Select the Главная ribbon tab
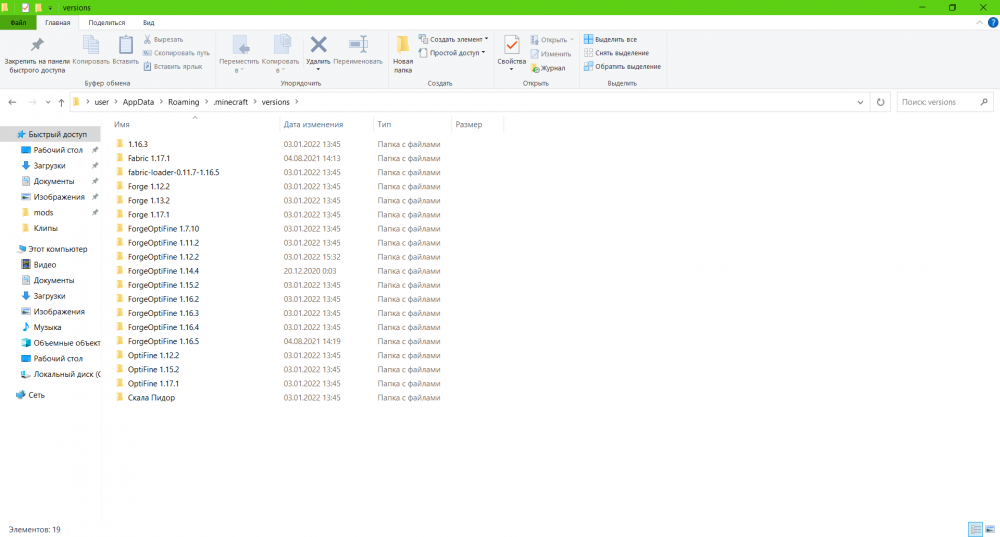Screen dimensions: 1000x537 tap(57, 22)
